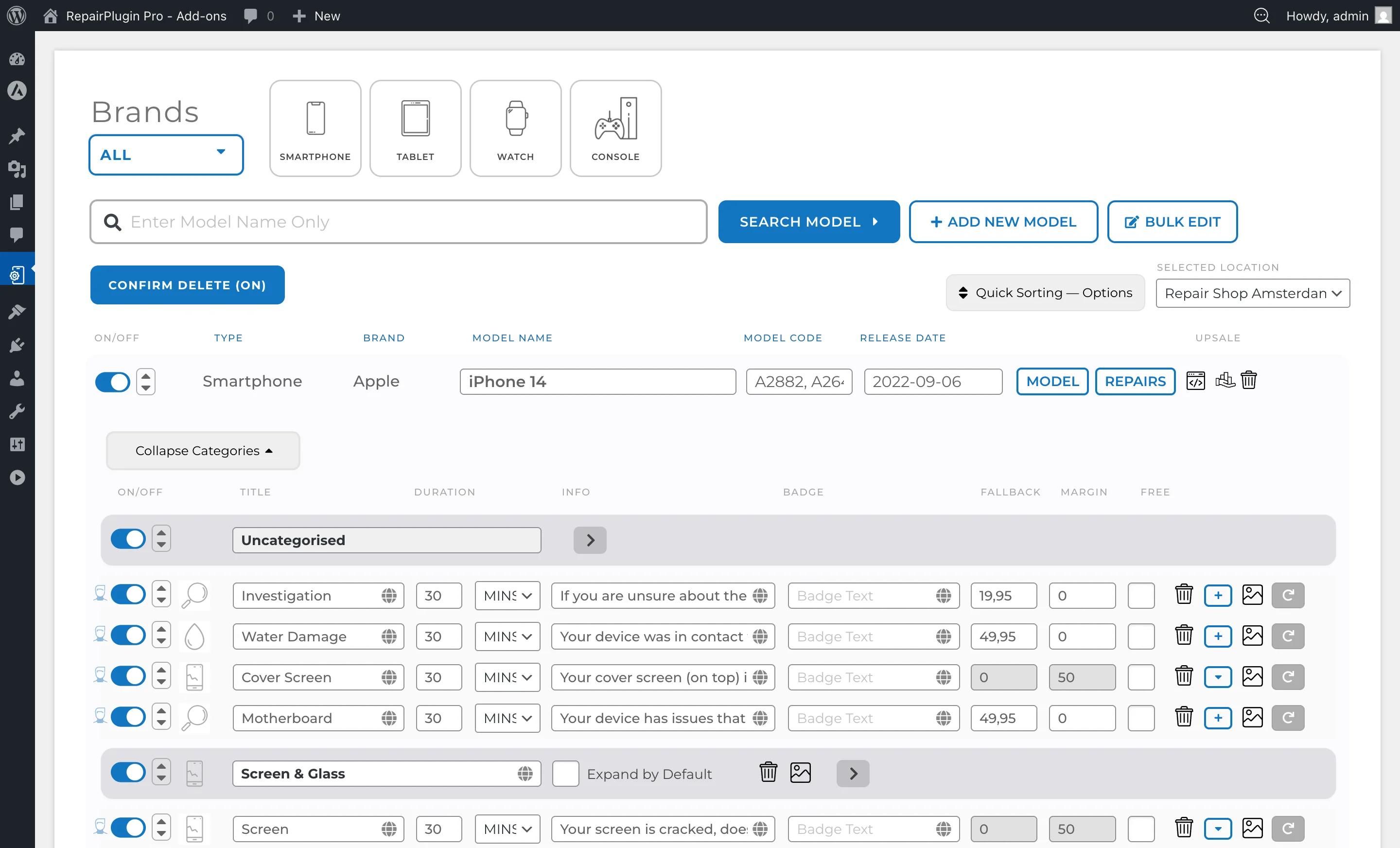Check the Expand by Default checkbox
Screen dimensions: 1400x848
(565, 774)
